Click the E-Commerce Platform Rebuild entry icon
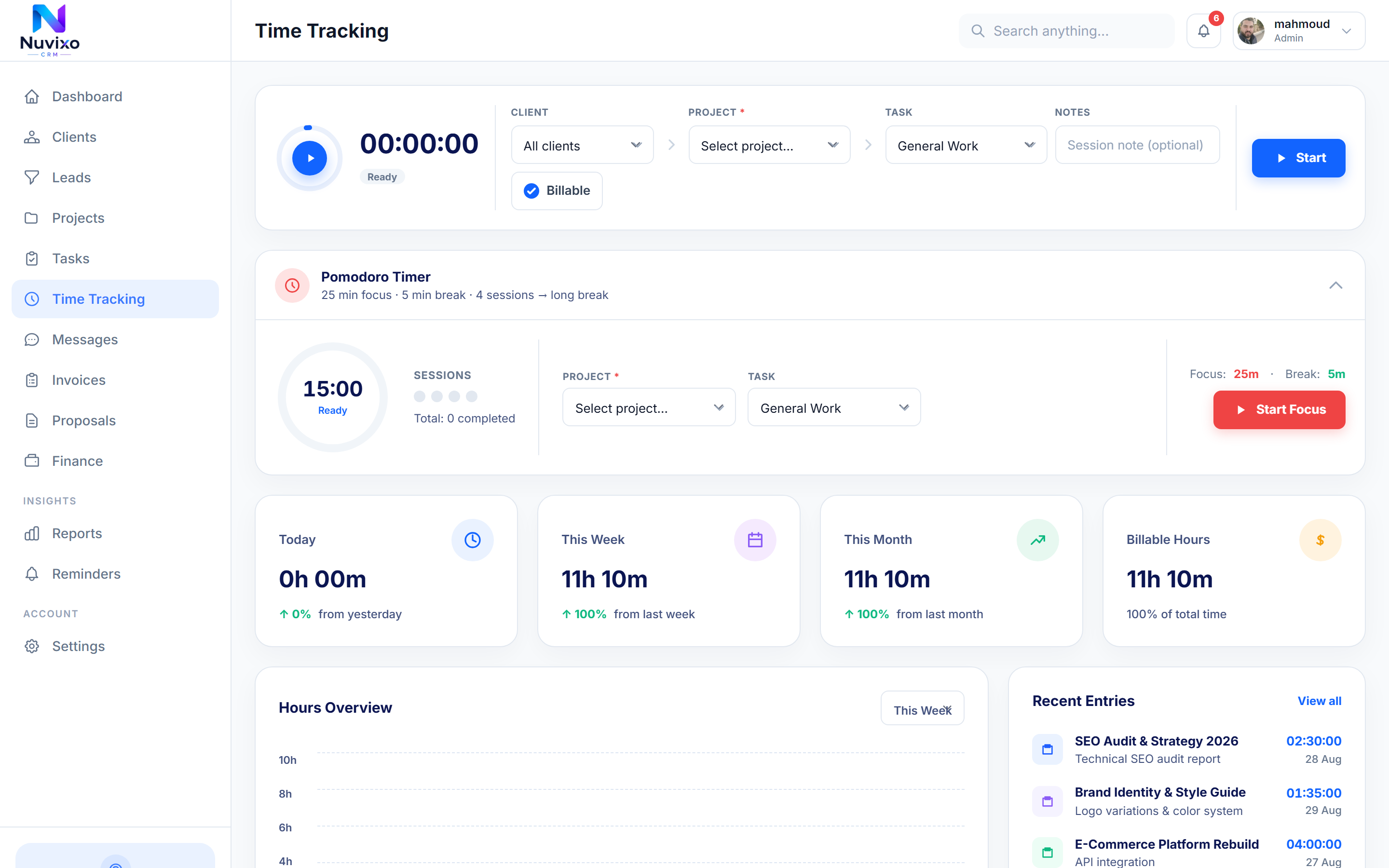 click(x=1048, y=853)
